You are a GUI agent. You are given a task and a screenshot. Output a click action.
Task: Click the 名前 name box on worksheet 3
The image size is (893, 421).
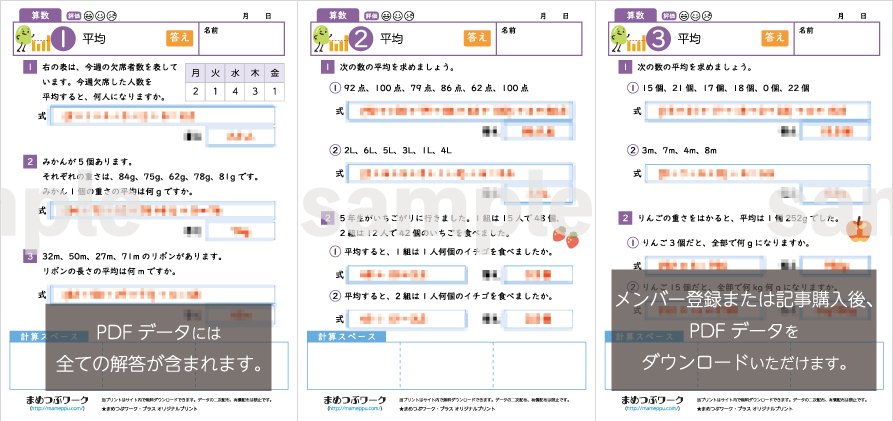click(x=837, y=39)
